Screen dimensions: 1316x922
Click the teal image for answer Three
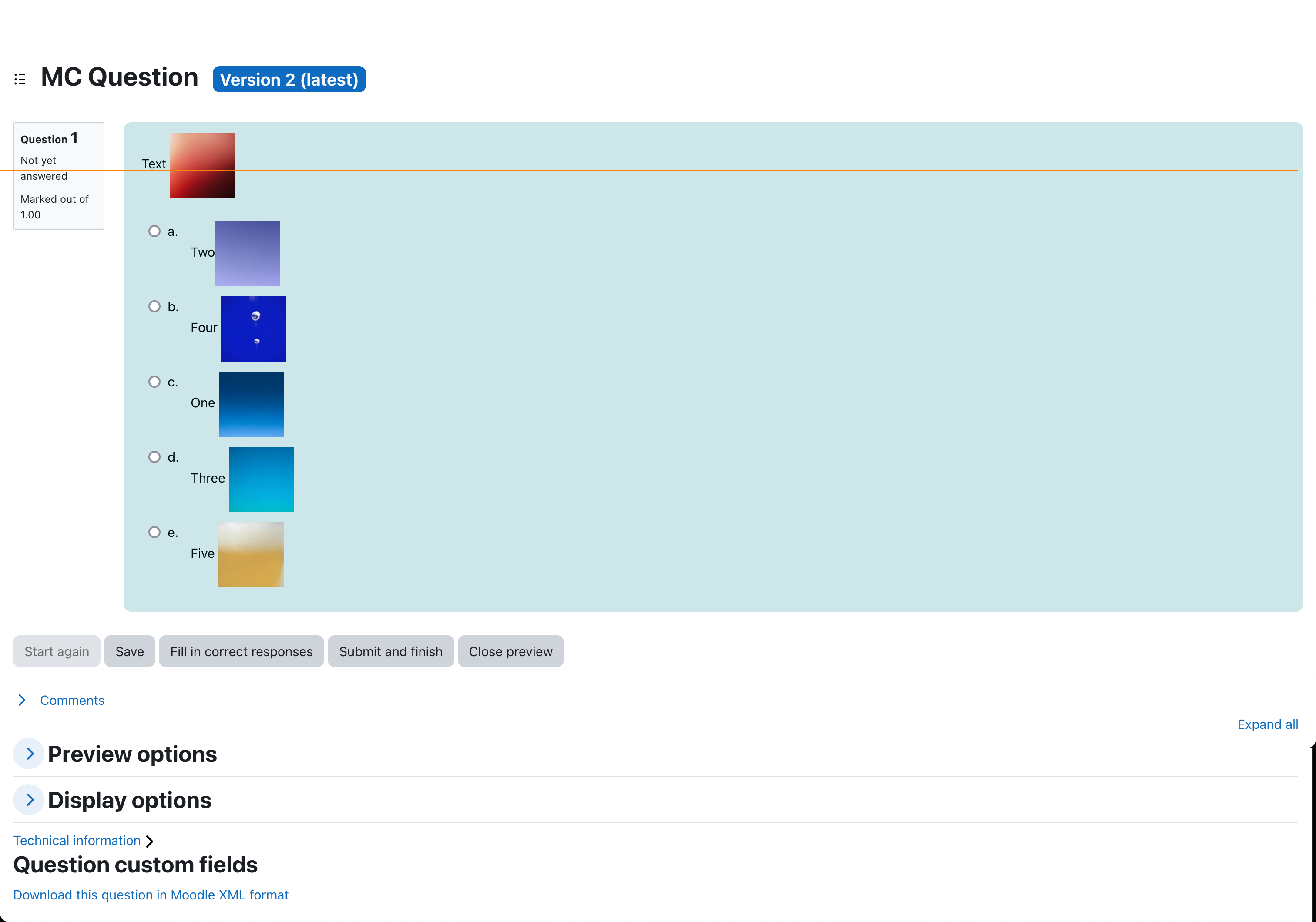click(262, 479)
